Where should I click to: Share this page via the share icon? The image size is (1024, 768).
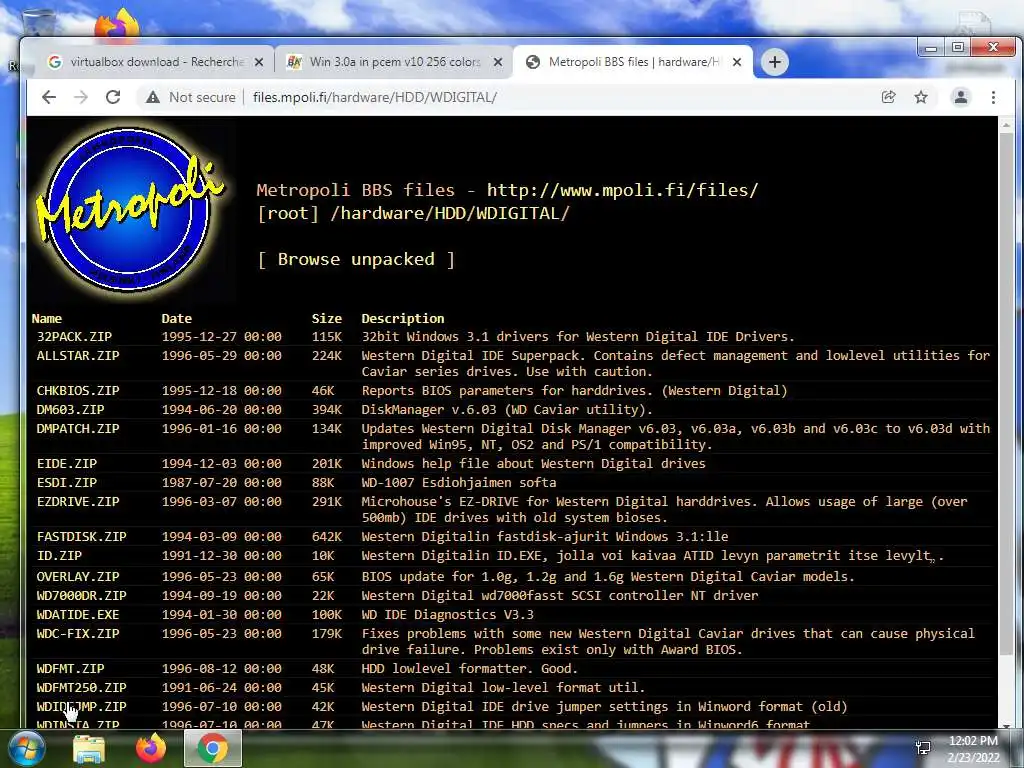coord(888,97)
